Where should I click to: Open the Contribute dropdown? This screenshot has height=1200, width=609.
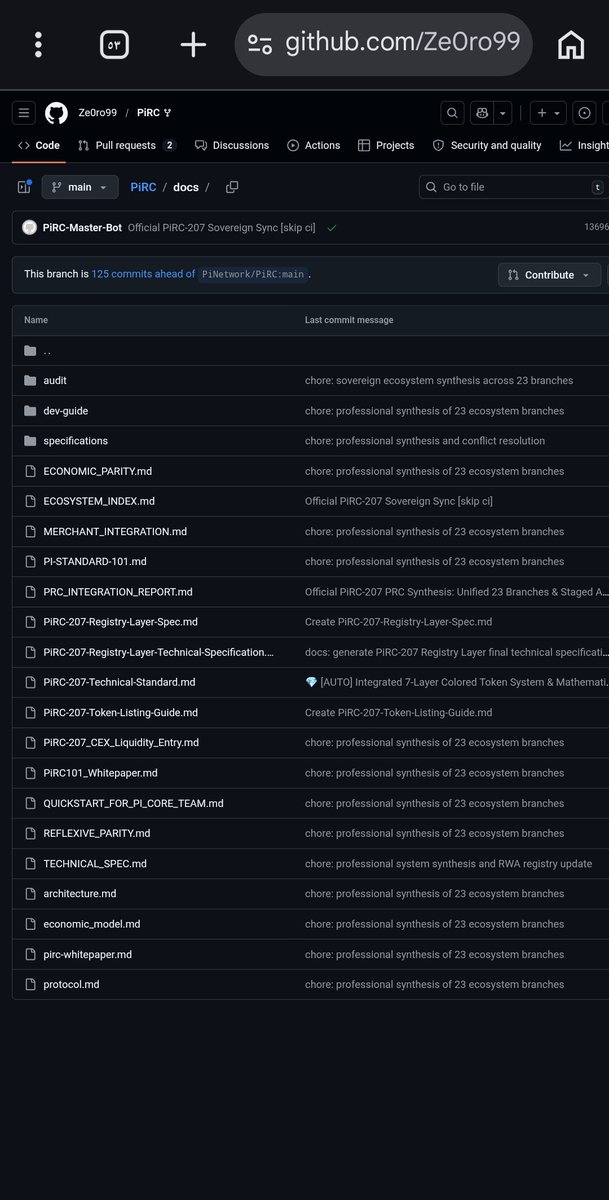(549, 275)
